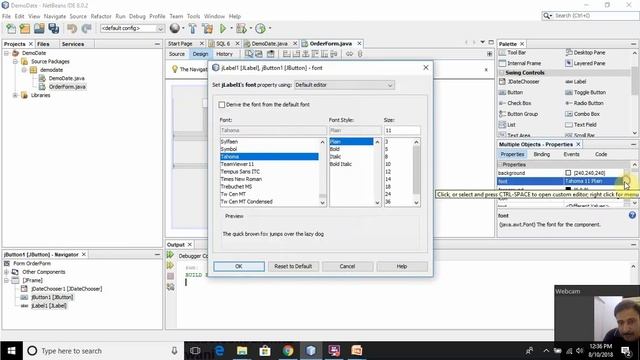
Task: Click the New File toolbar icon
Action: click(11, 28)
